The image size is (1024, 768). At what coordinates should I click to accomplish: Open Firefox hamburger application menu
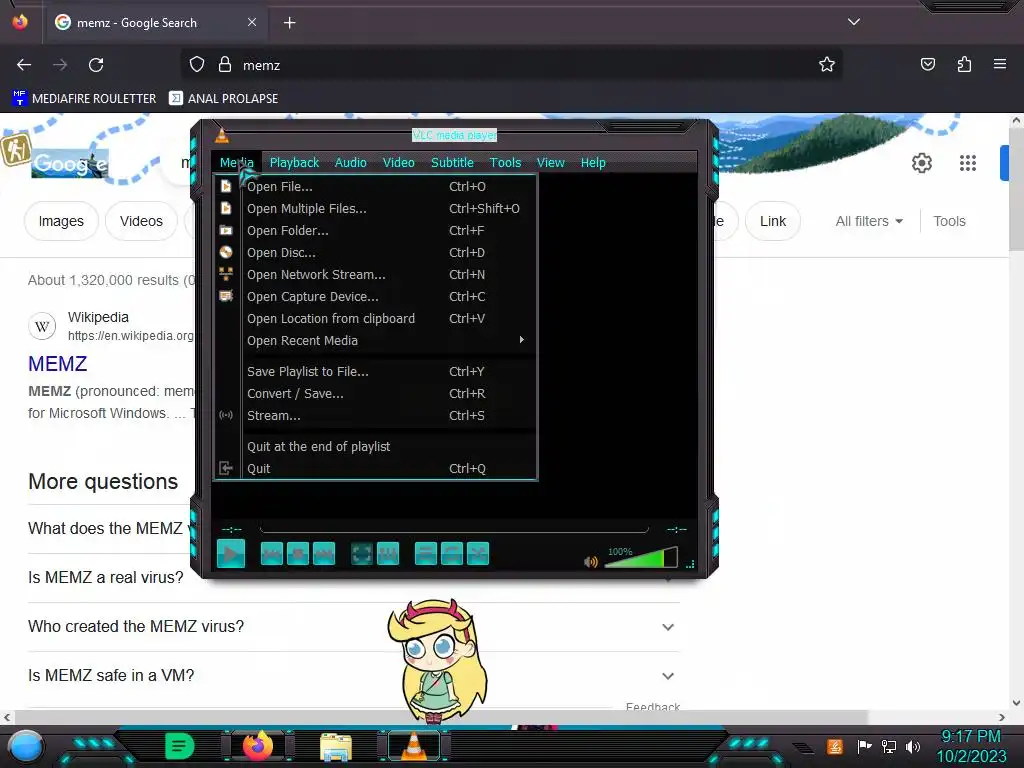coord(999,64)
